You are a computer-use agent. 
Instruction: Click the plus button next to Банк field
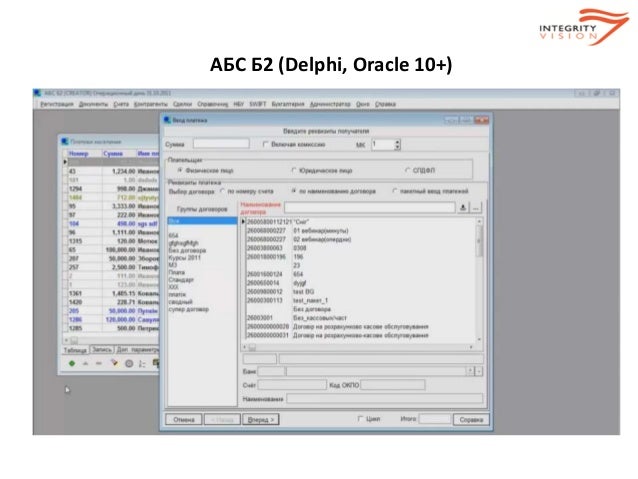click(x=471, y=371)
